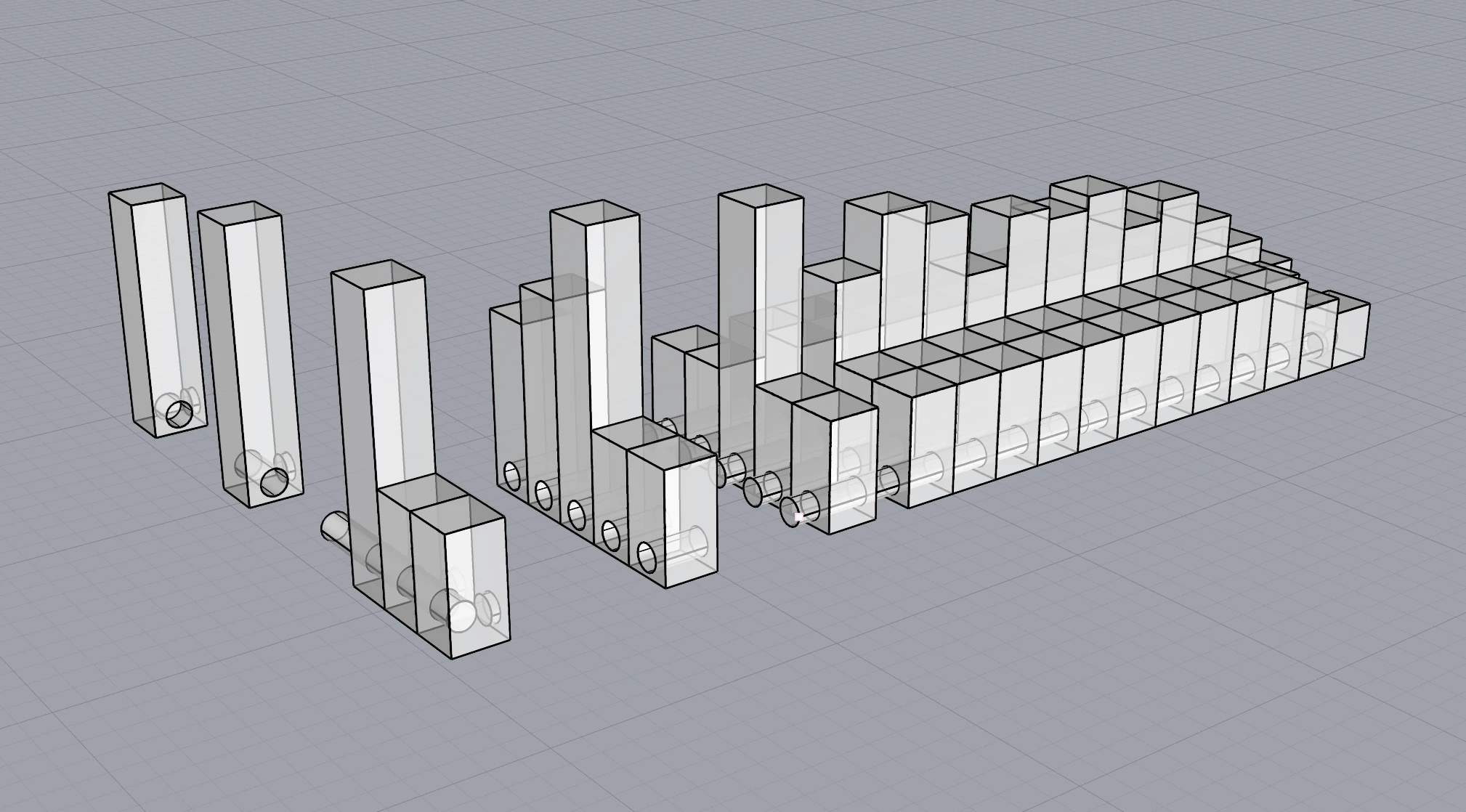Click the top face of the three-group tall column

point(378,275)
